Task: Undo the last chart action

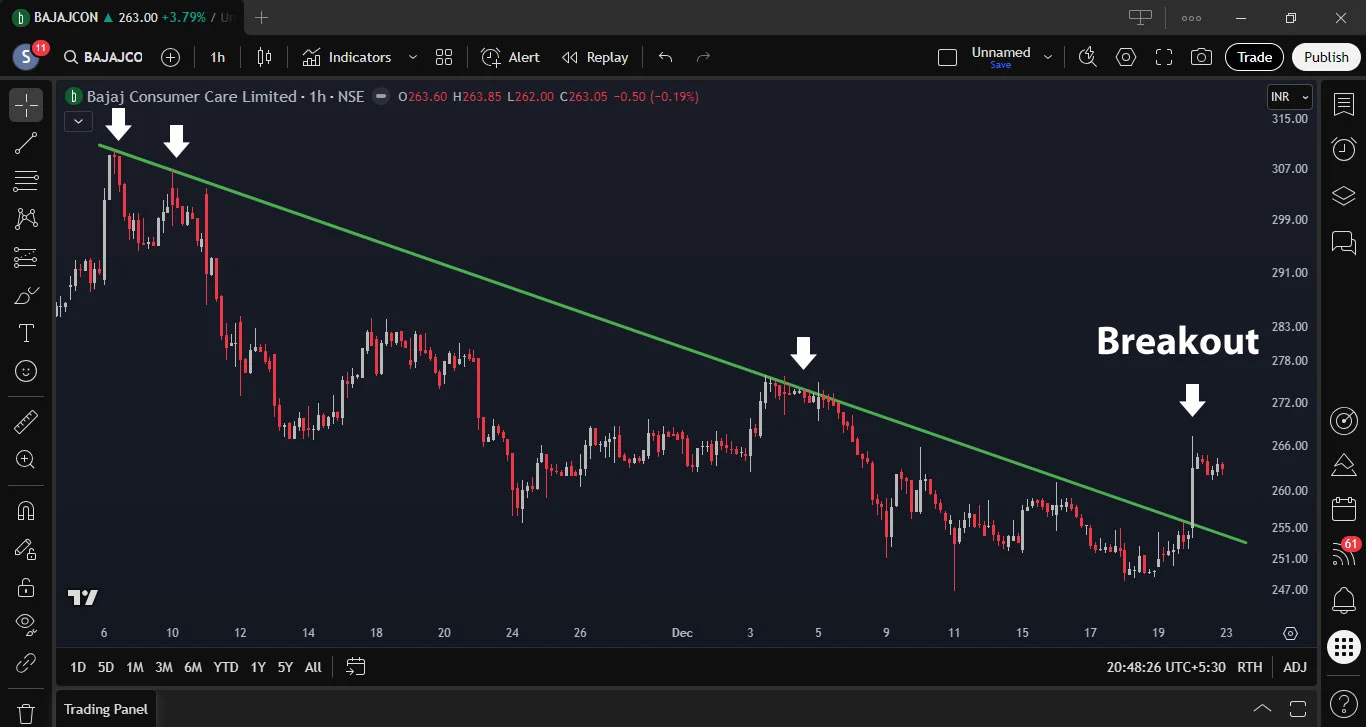Action: (666, 57)
